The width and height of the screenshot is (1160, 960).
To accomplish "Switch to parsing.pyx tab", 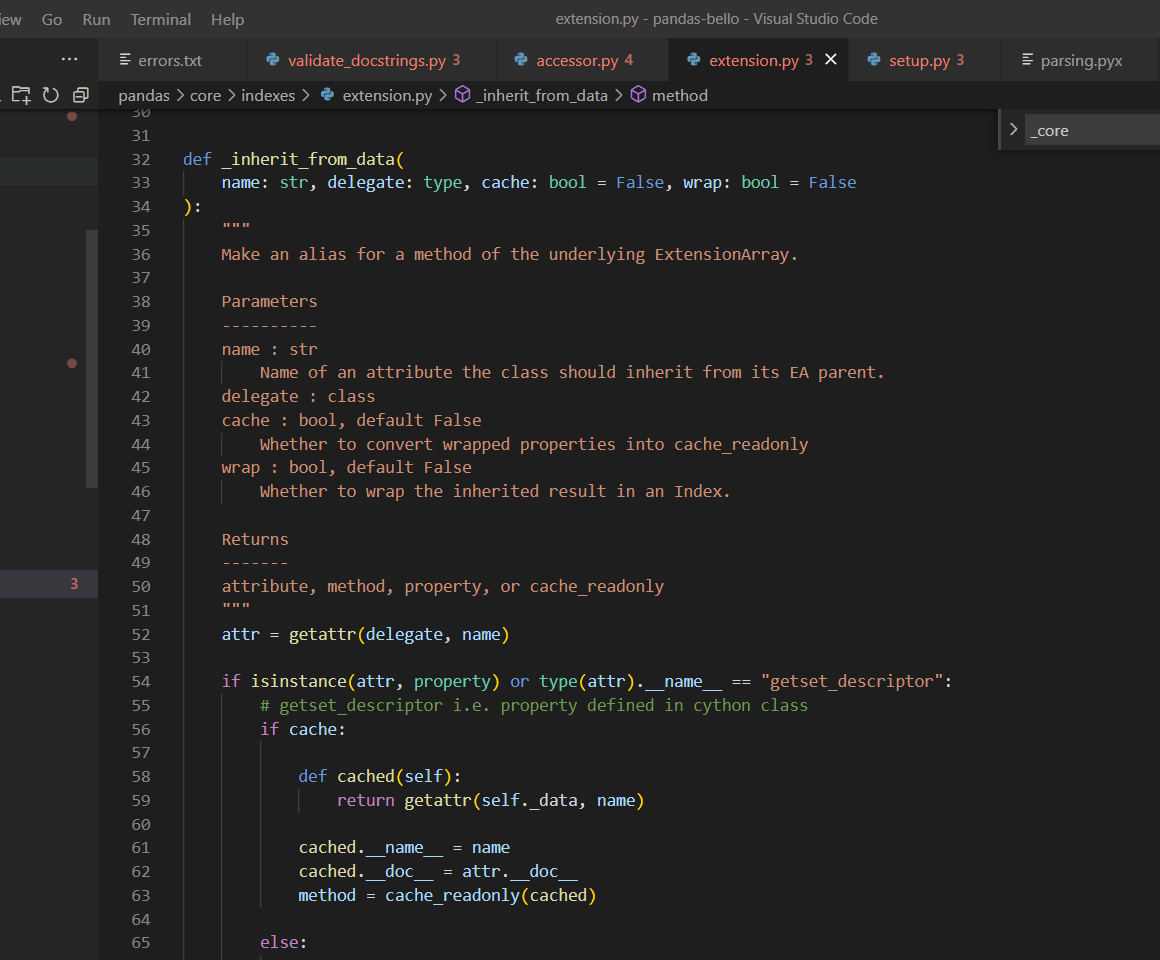I will click(1081, 60).
